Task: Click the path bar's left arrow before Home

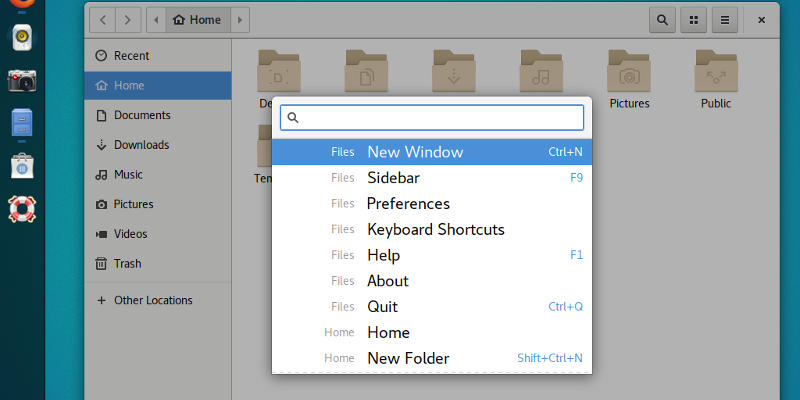Action: pos(156,19)
